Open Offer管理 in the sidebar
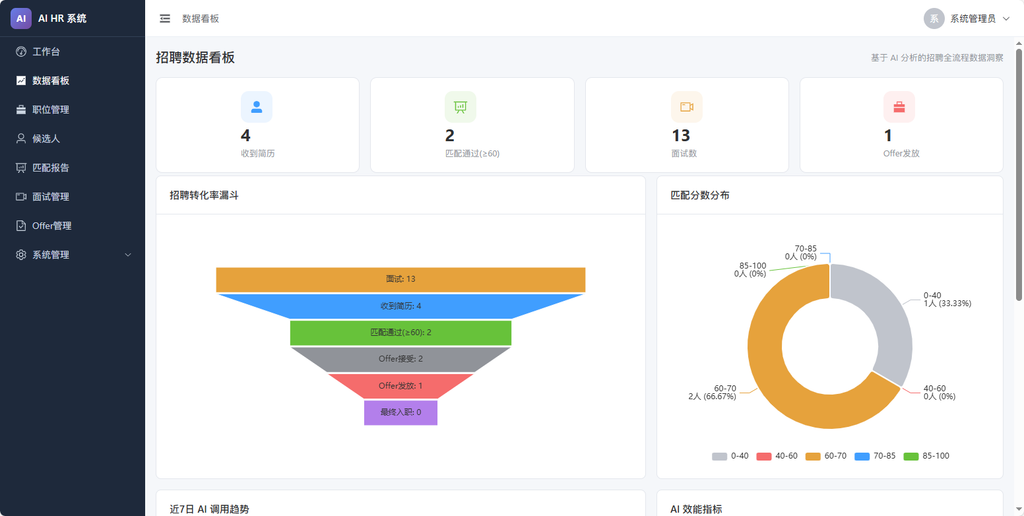 [72, 226]
